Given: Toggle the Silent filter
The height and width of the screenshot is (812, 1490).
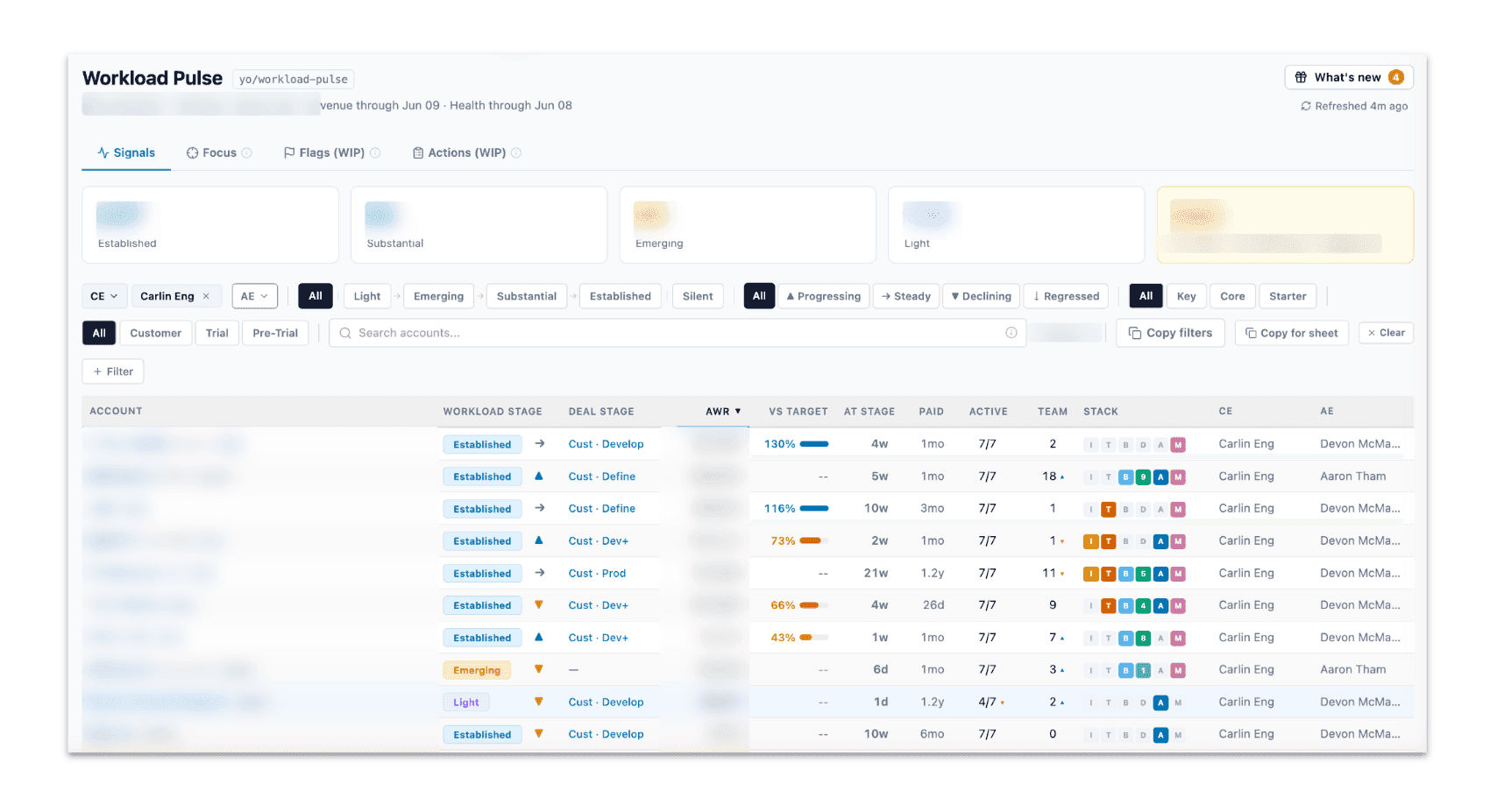Looking at the screenshot, I should tap(698, 296).
